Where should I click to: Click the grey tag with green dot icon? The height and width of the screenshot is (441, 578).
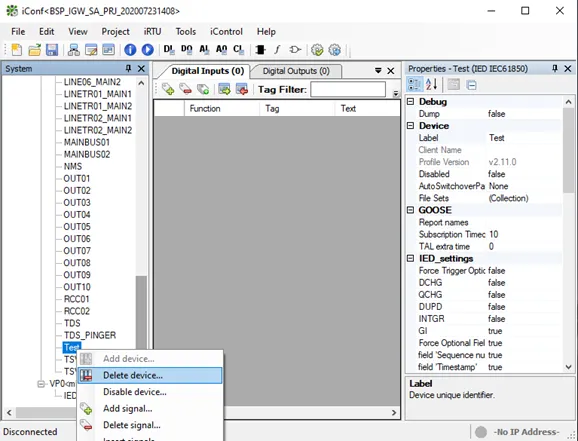(203, 89)
